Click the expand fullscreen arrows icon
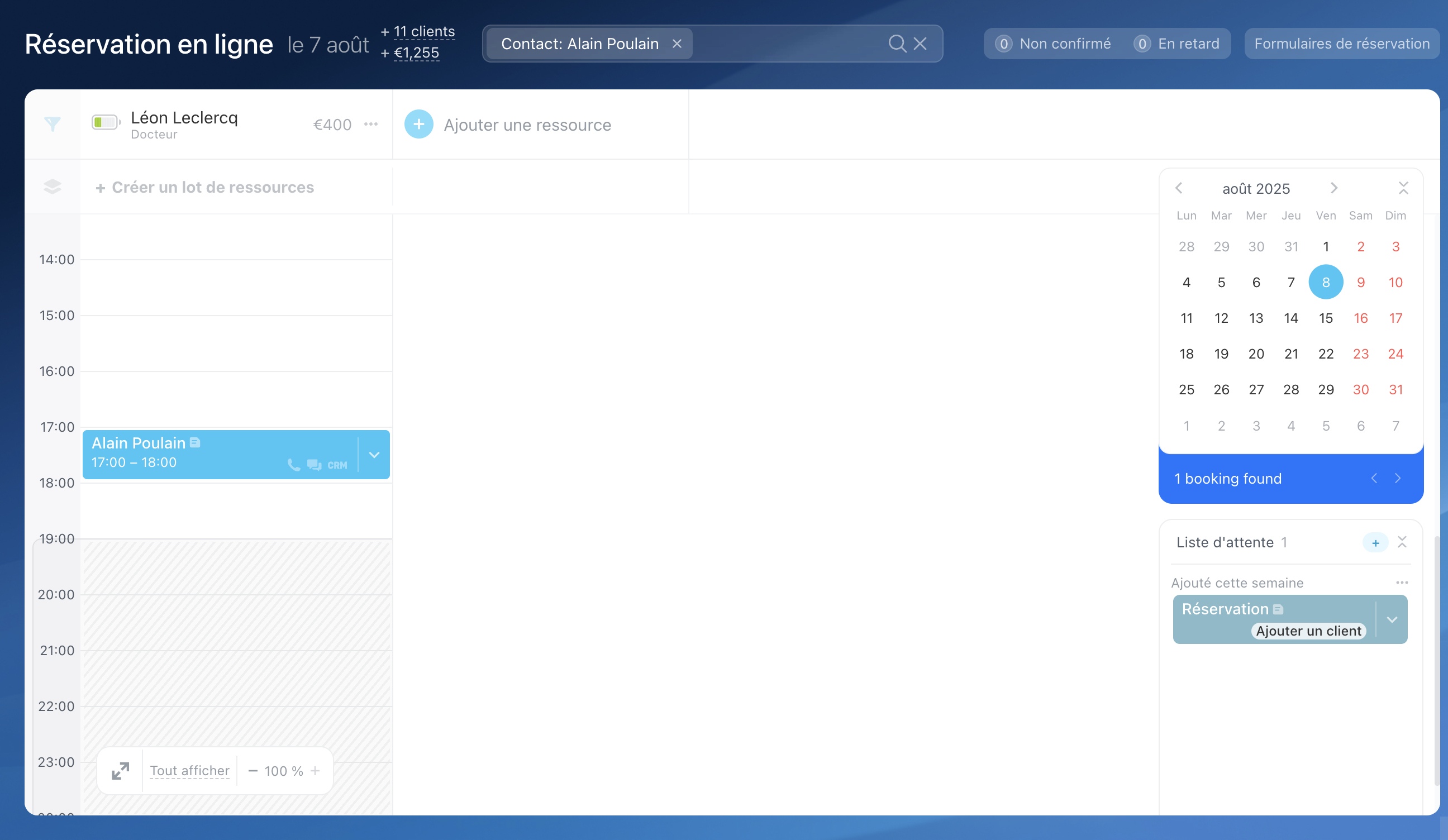This screenshot has height=840, width=1448. coord(120,771)
